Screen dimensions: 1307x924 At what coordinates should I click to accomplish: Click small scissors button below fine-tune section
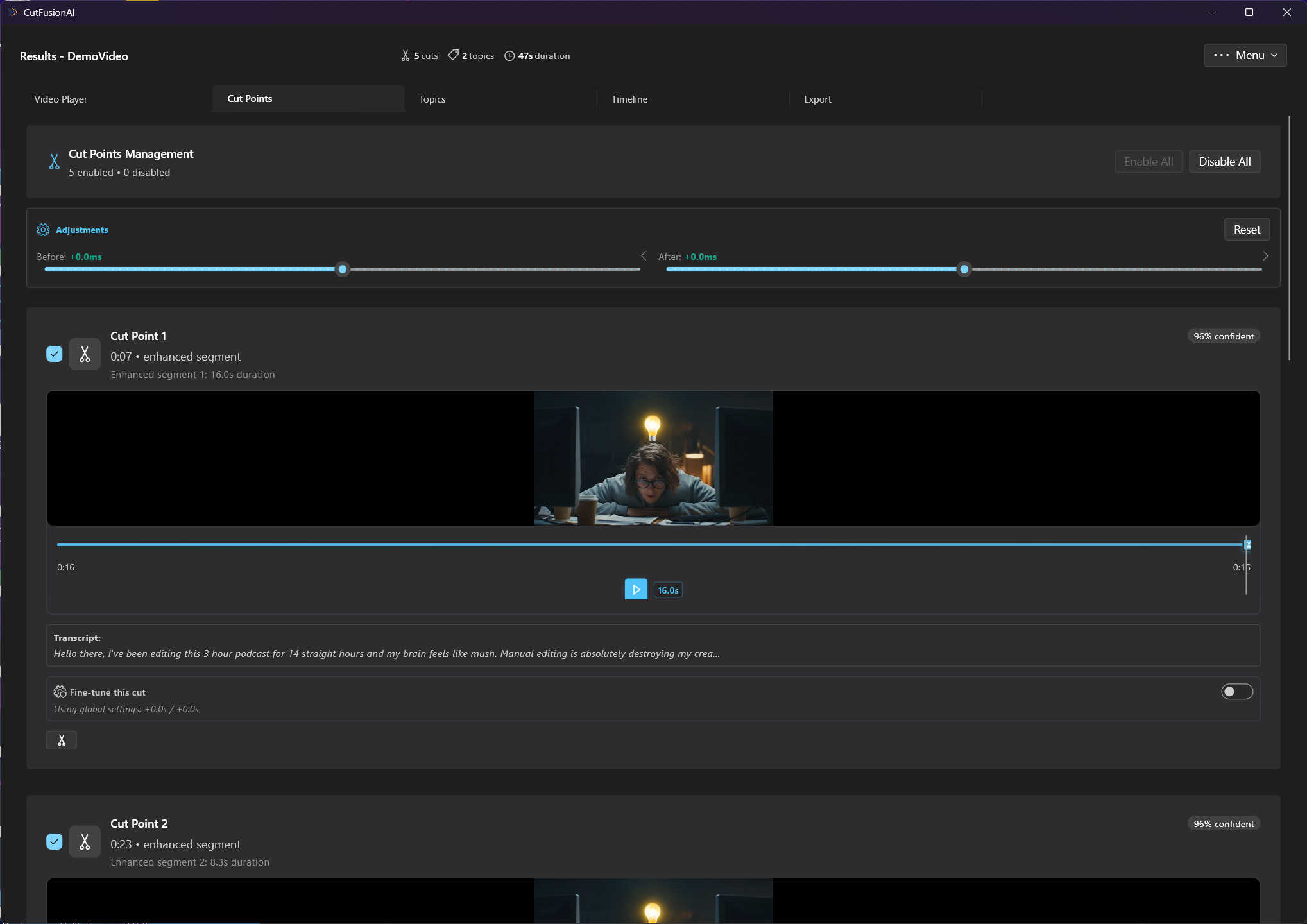pos(62,740)
